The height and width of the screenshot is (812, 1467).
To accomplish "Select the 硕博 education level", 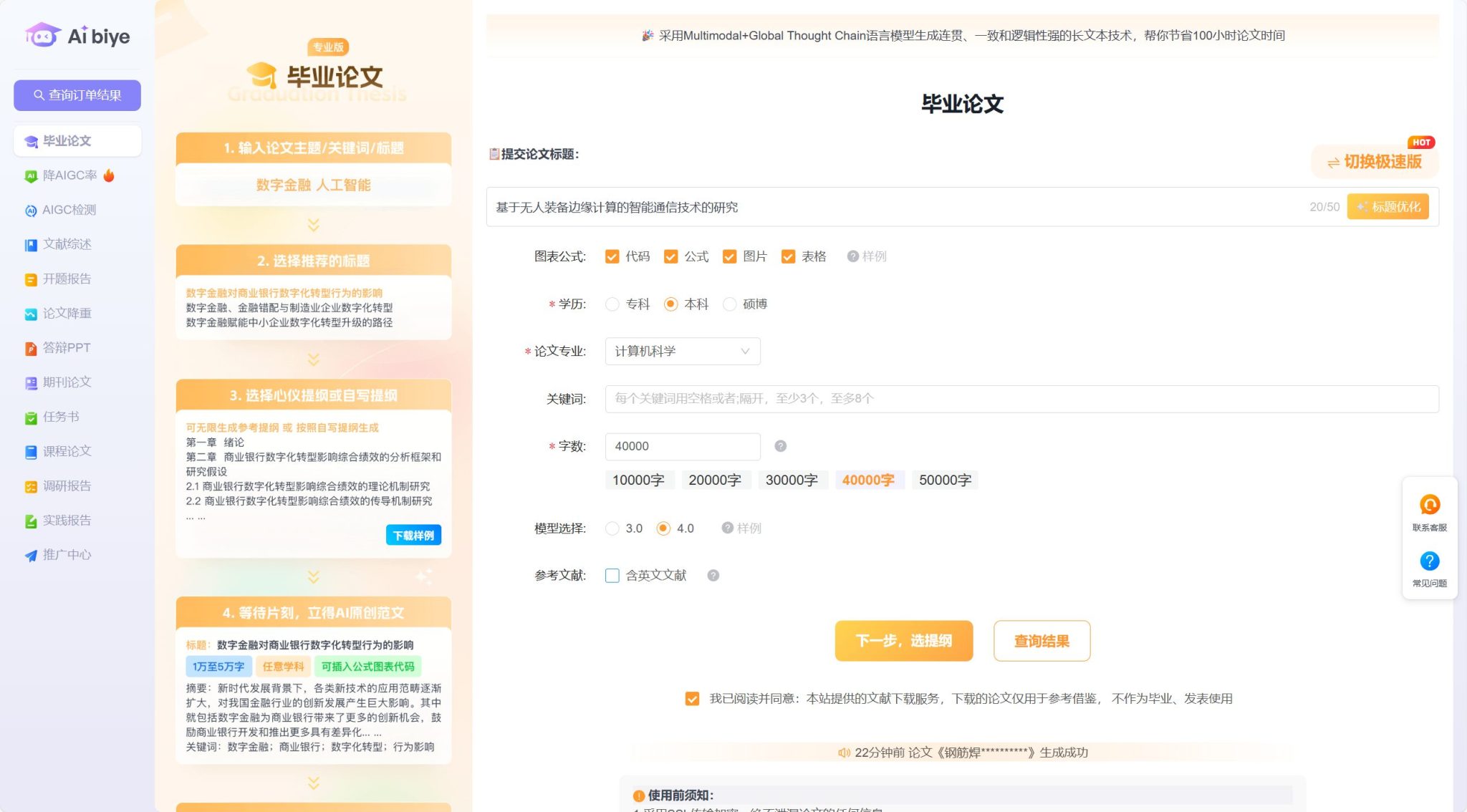I will point(730,304).
